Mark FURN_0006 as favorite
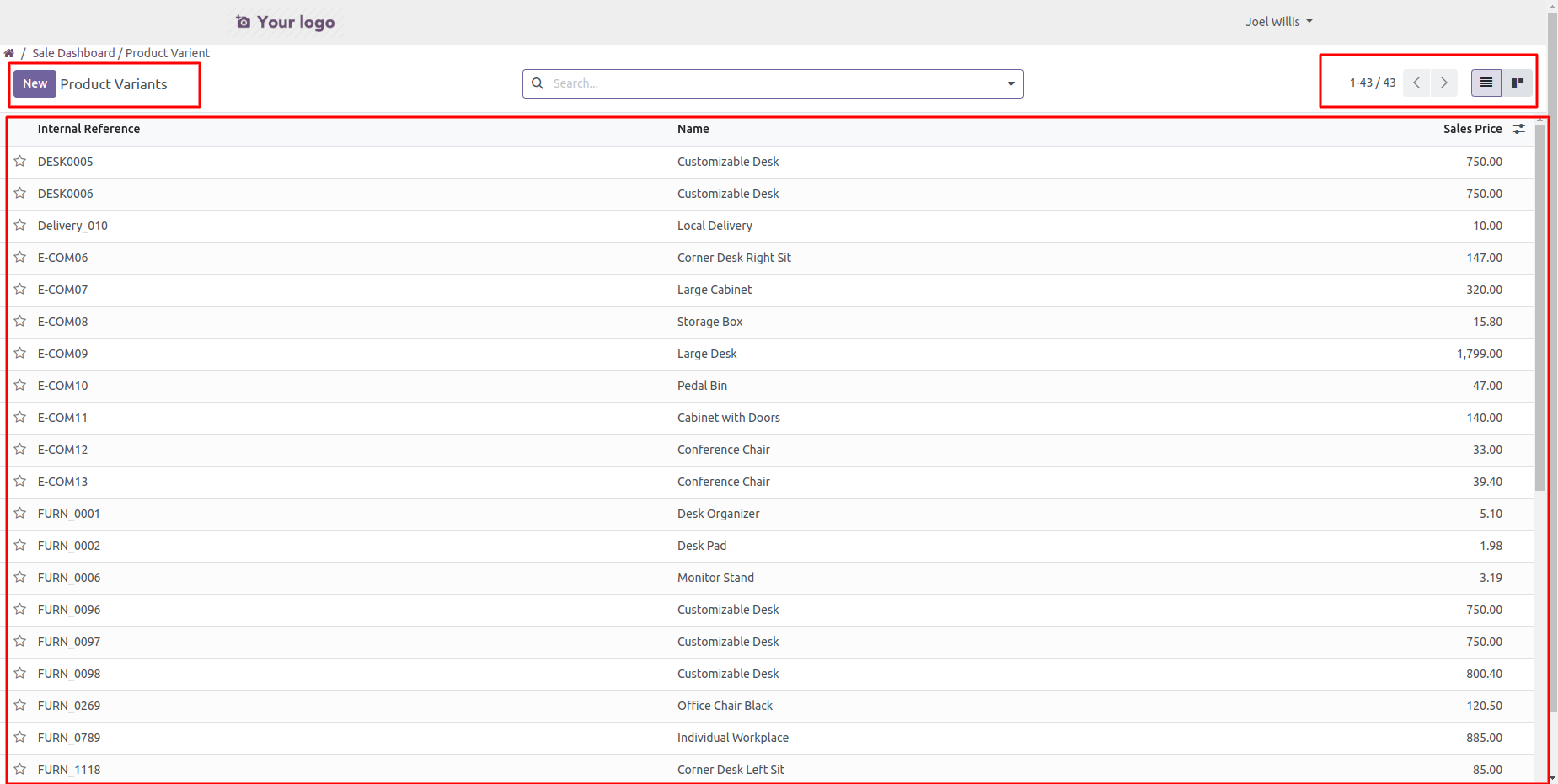Viewport: 1558px width, 784px height. (20, 577)
